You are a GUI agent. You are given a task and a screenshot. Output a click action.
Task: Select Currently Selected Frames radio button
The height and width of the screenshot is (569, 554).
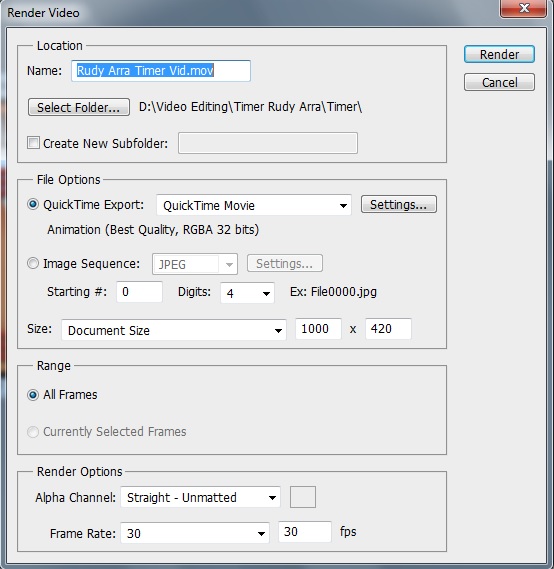pos(33,432)
